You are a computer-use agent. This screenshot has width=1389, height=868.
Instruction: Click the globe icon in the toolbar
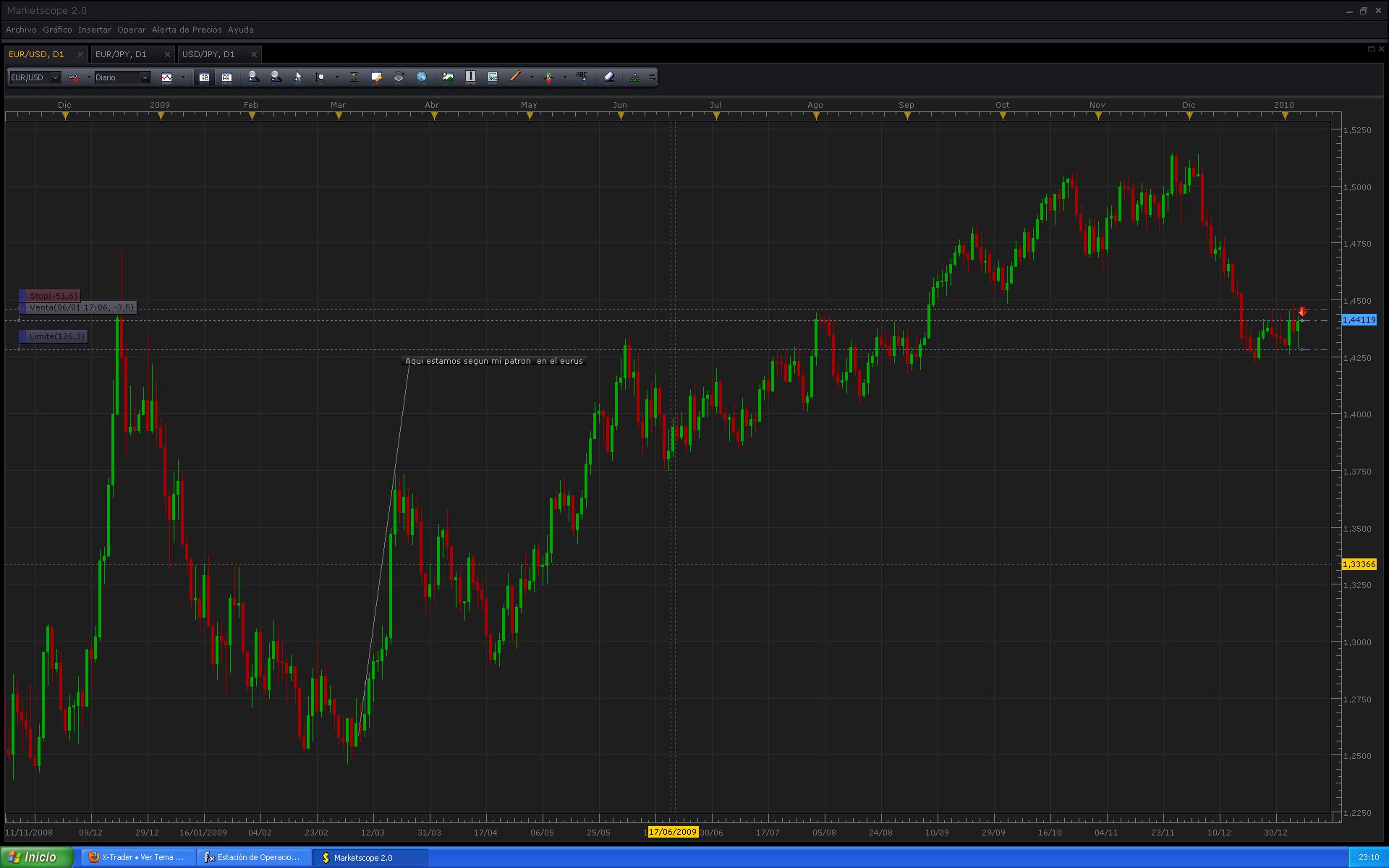(421, 77)
